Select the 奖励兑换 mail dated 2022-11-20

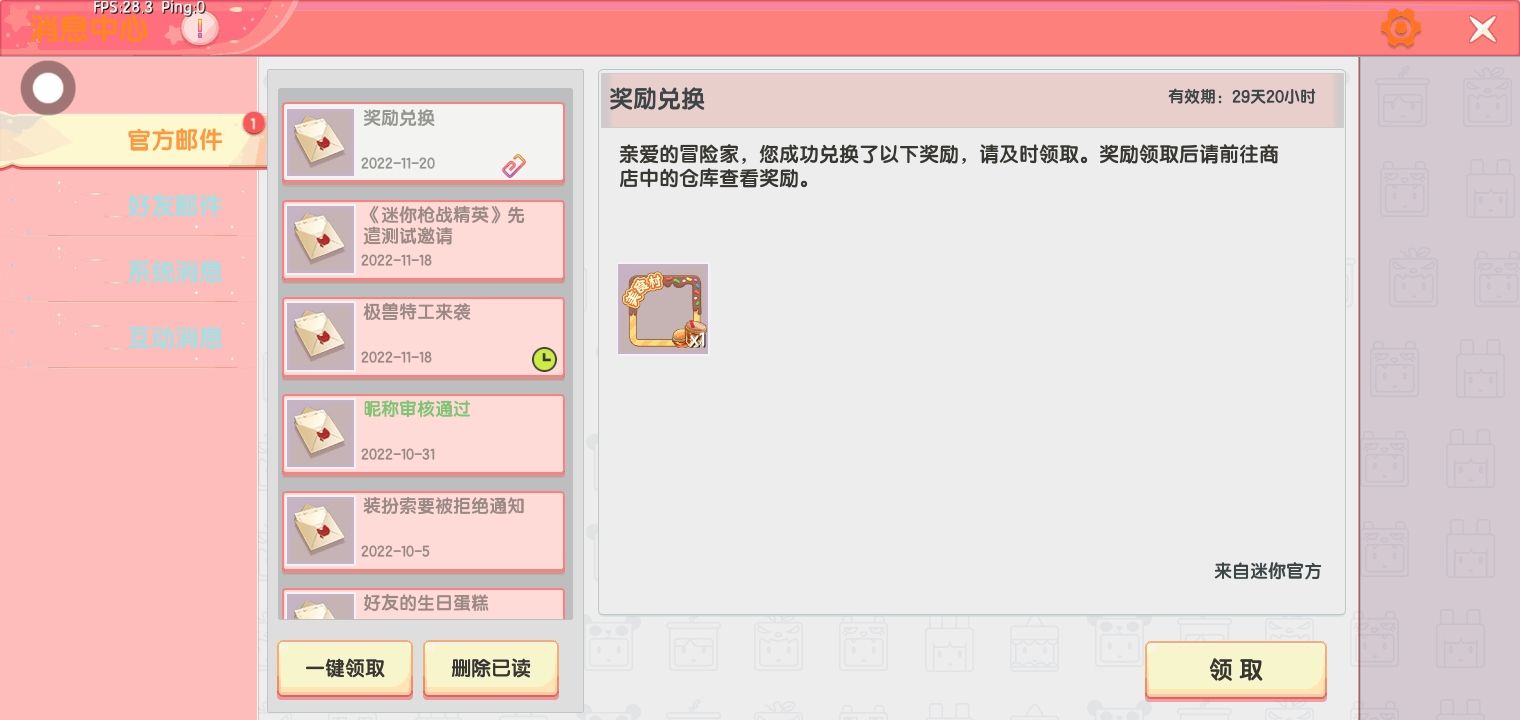coord(423,142)
